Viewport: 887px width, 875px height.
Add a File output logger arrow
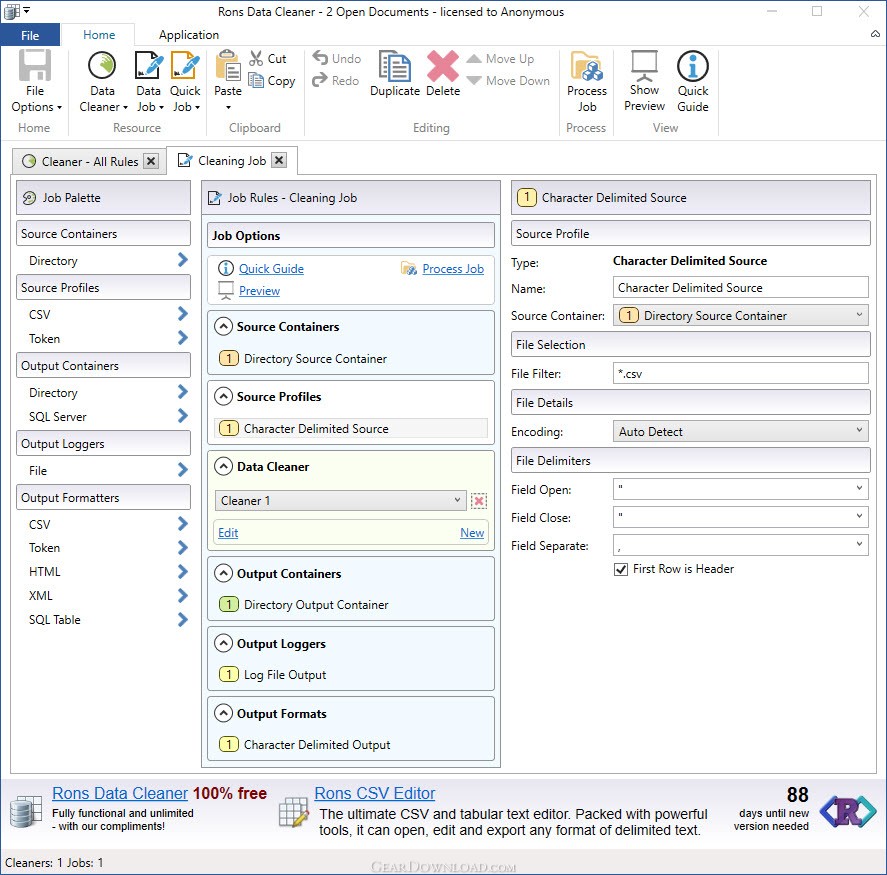click(183, 470)
